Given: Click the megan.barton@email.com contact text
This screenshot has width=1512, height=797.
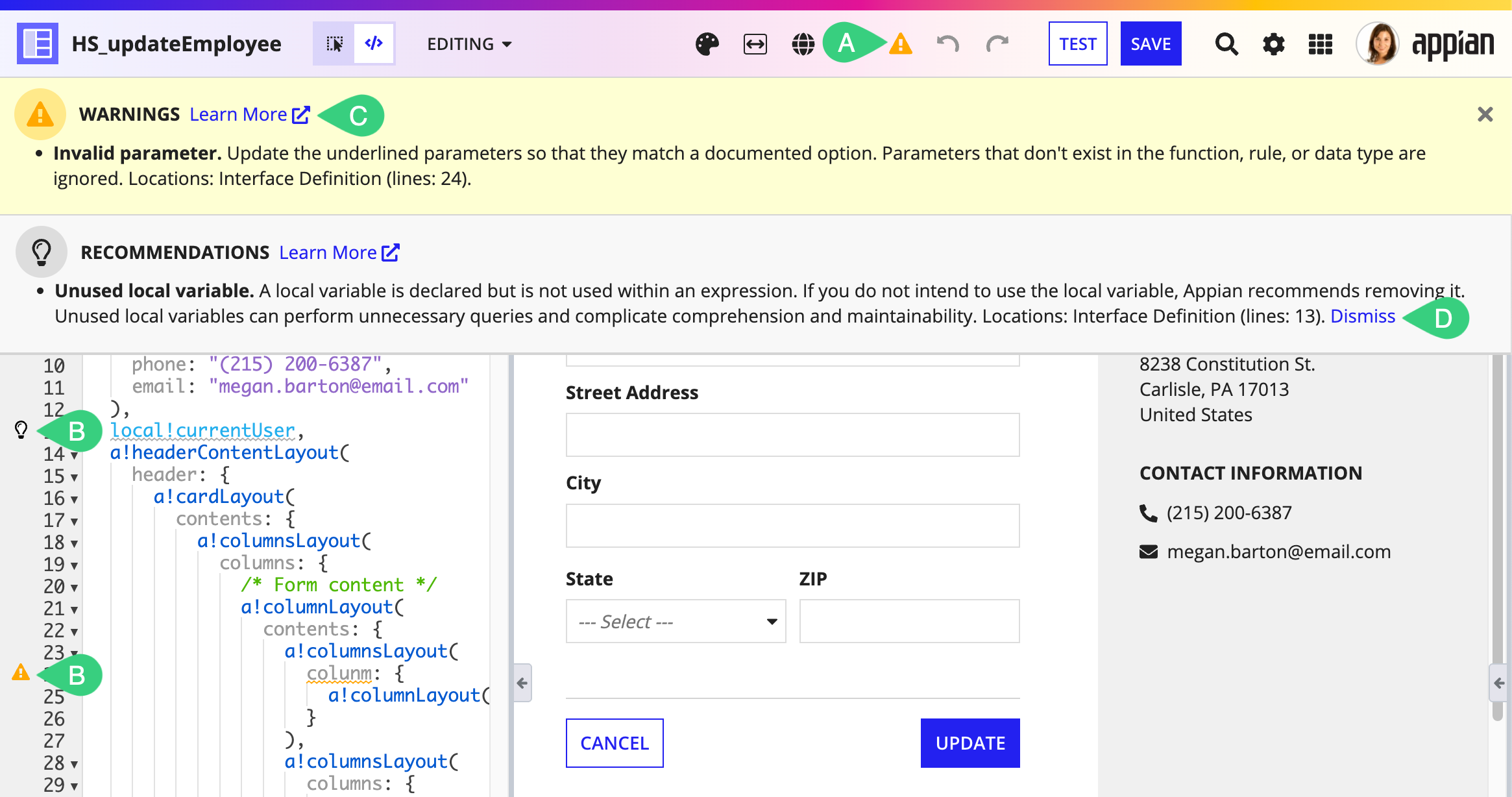Looking at the screenshot, I should [x=1278, y=552].
